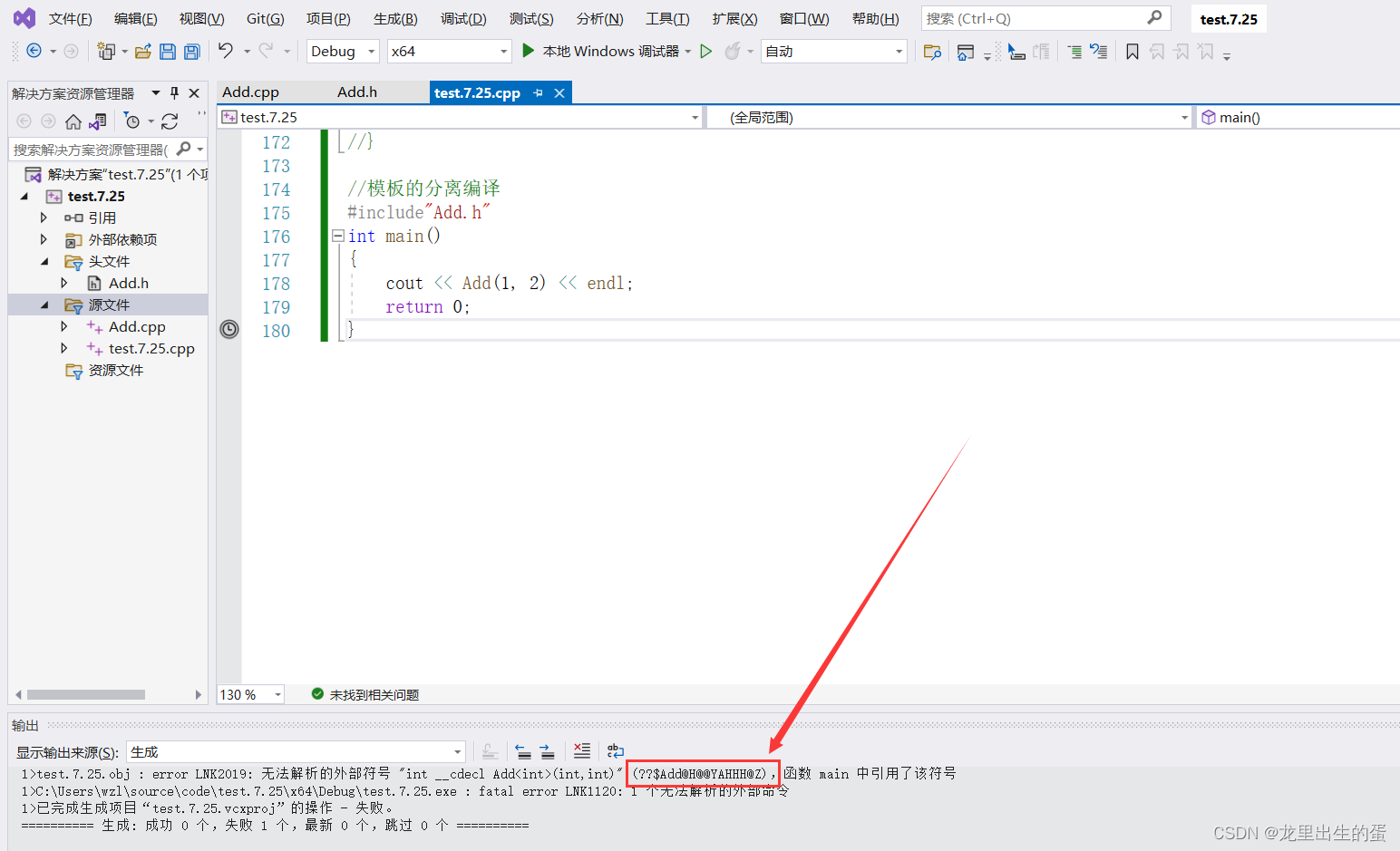Image resolution: width=1400 pixels, height=851 pixels.
Task: Pin the Solution Explorer panel
Action: pyautogui.click(x=175, y=93)
